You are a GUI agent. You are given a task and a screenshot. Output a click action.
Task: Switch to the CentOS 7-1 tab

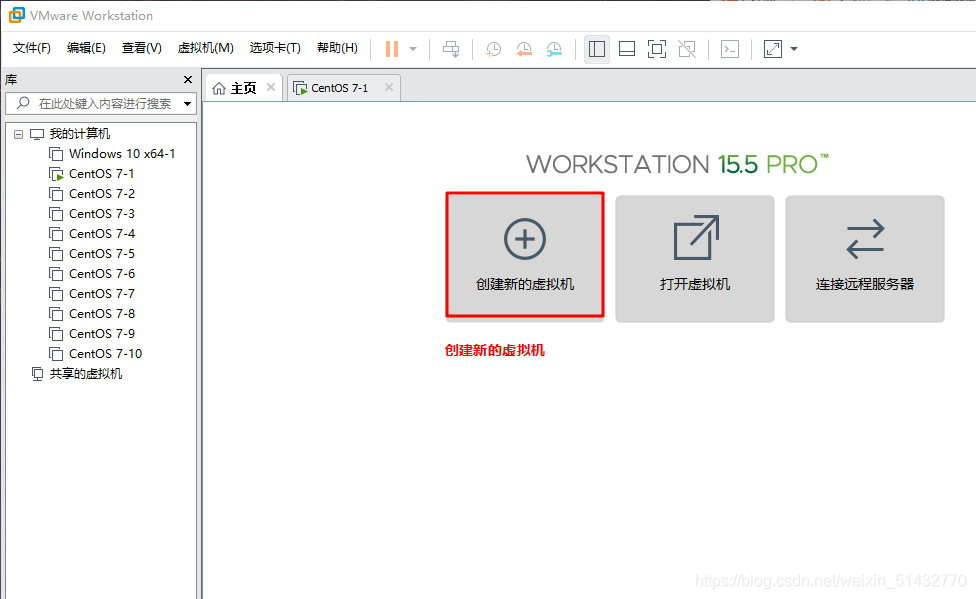(x=336, y=87)
